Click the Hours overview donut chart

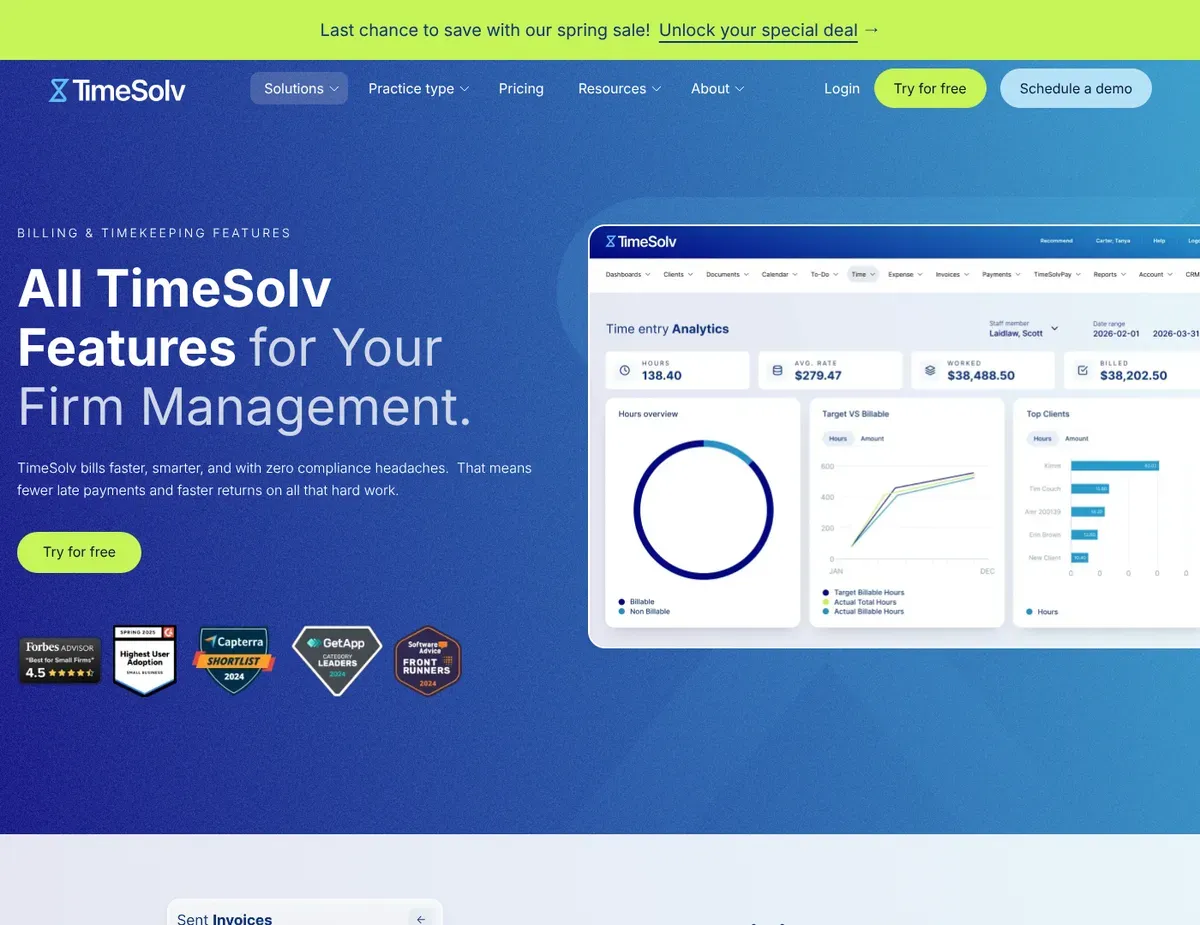point(704,509)
